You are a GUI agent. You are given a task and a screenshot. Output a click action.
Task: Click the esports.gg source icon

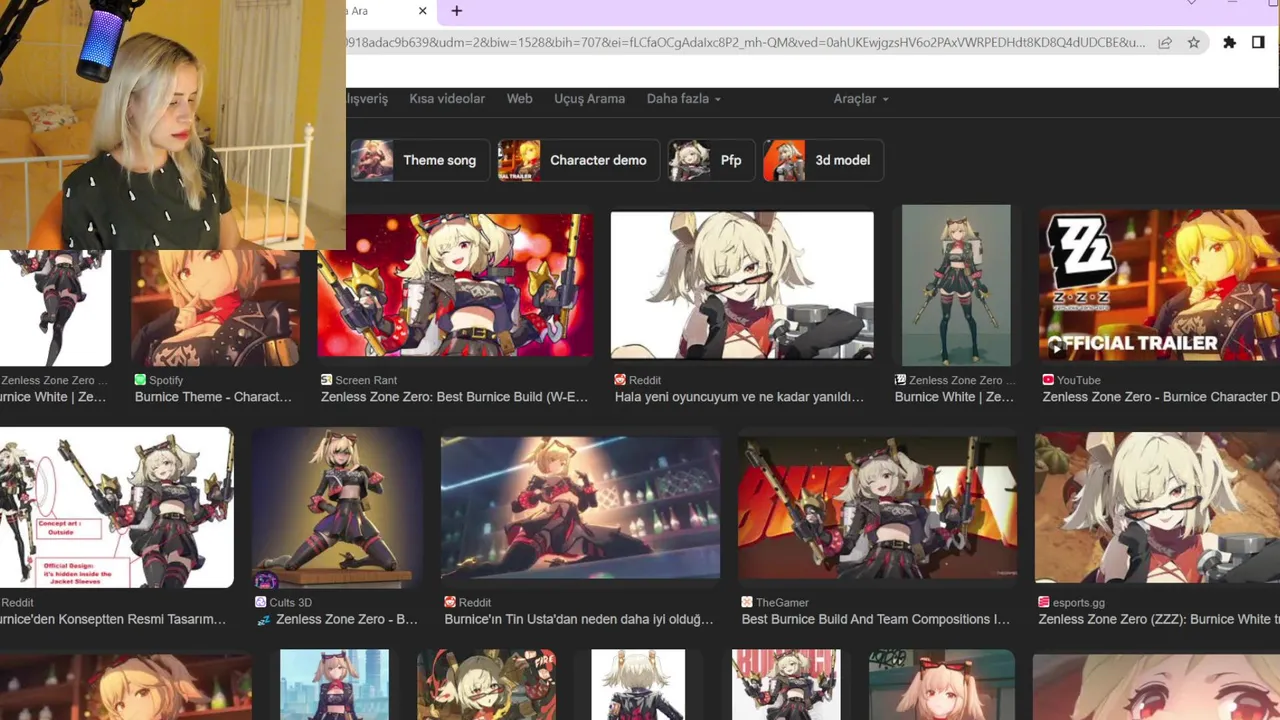(x=1044, y=602)
